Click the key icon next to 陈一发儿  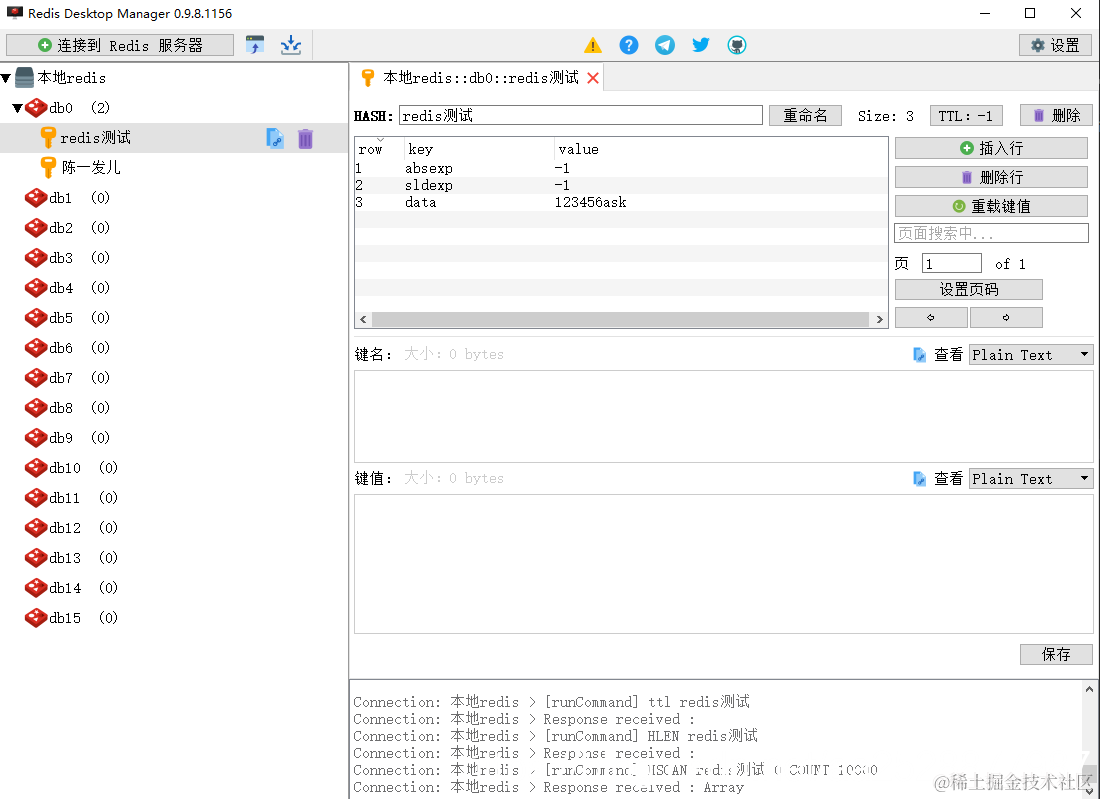coord(48,168)
